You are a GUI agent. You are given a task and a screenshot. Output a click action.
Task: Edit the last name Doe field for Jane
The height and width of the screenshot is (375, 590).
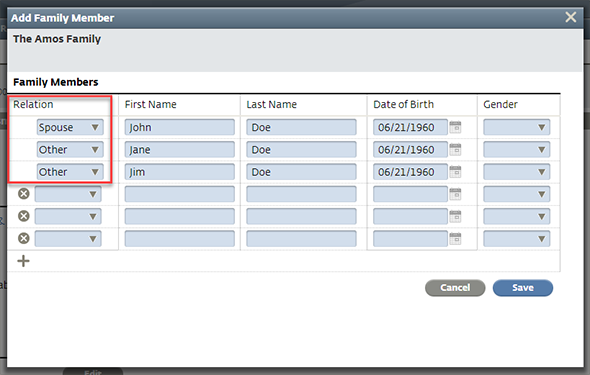click(301, 149)
